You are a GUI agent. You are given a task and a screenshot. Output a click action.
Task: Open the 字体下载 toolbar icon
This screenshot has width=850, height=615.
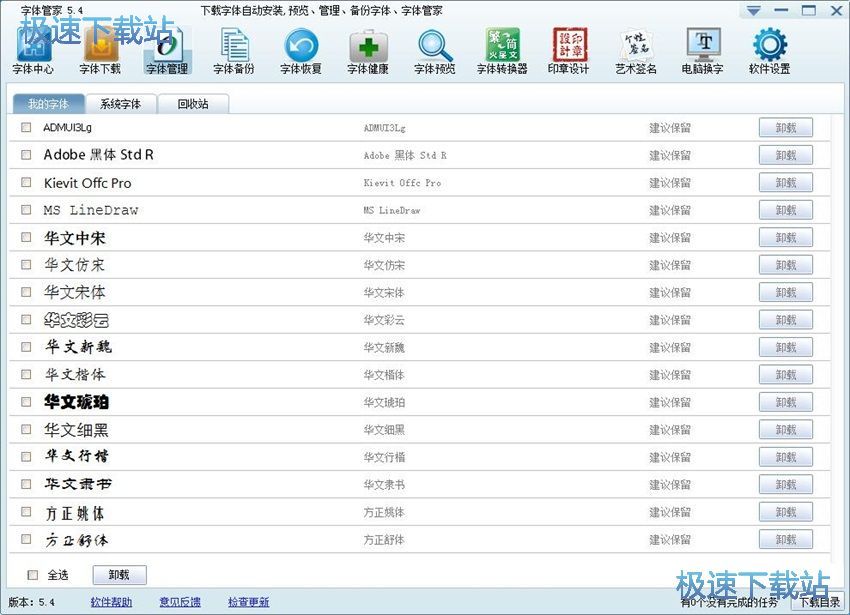coord(100,50)
